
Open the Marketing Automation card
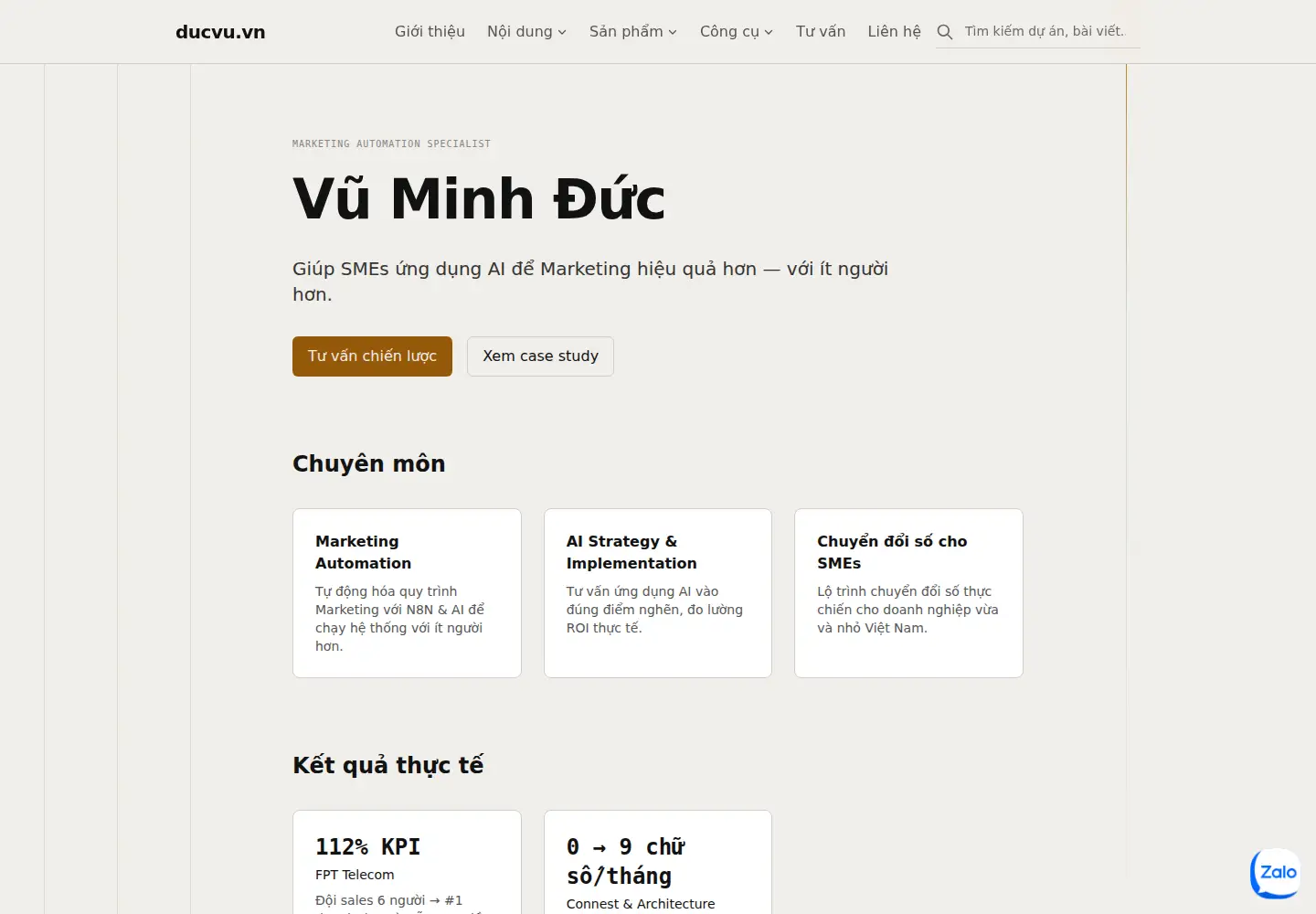coord(407,593)
